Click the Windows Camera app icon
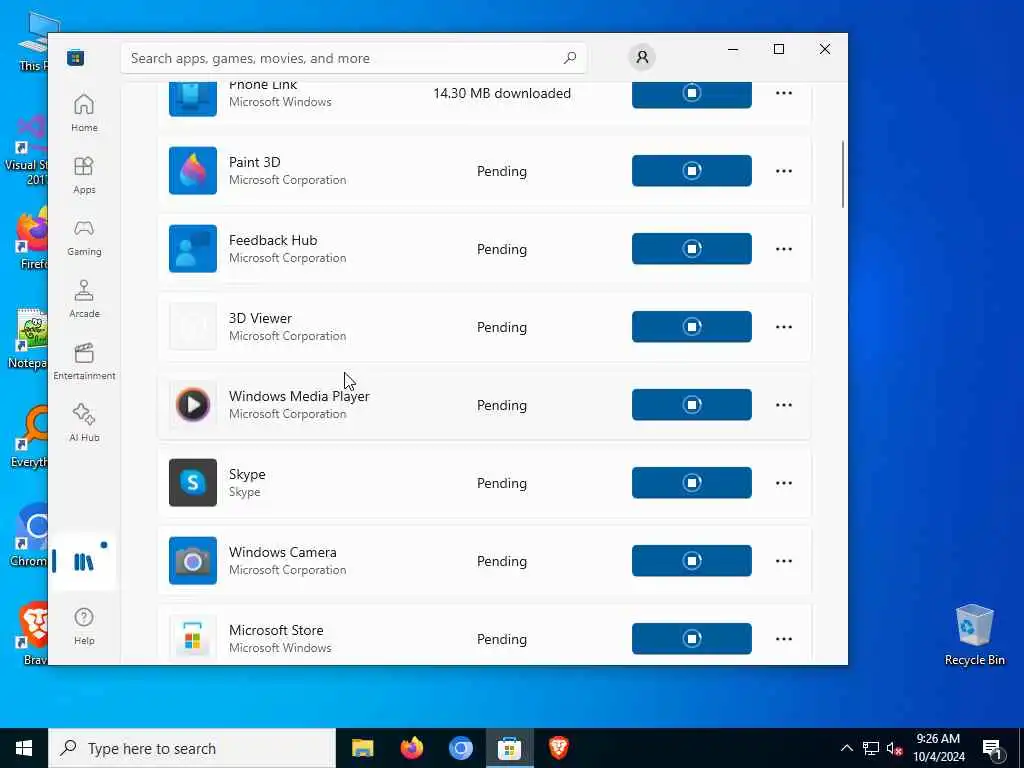This screenshot has width=1024, height=768. 193,561
